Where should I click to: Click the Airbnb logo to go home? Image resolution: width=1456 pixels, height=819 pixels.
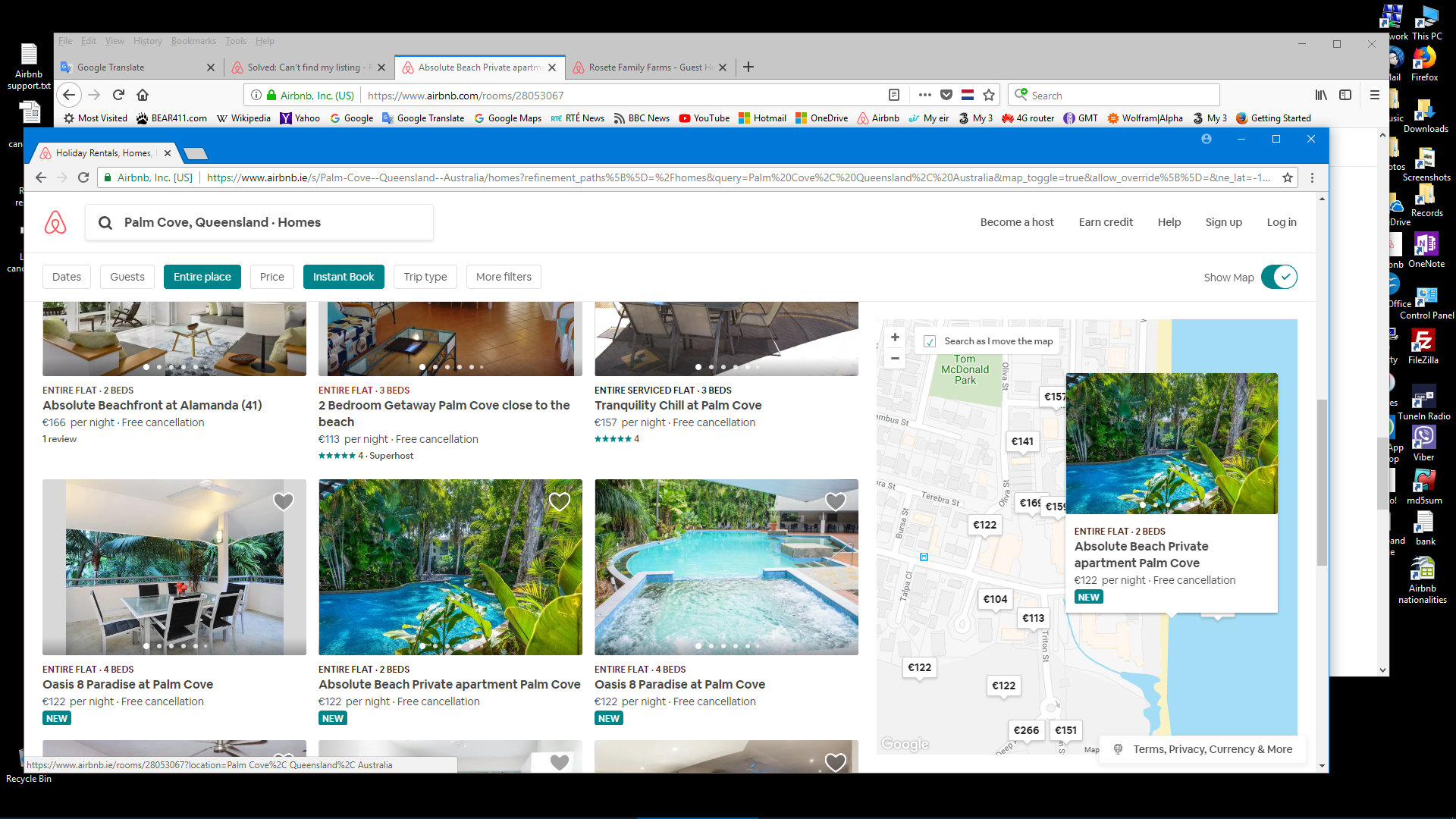[x=55, y=222]
